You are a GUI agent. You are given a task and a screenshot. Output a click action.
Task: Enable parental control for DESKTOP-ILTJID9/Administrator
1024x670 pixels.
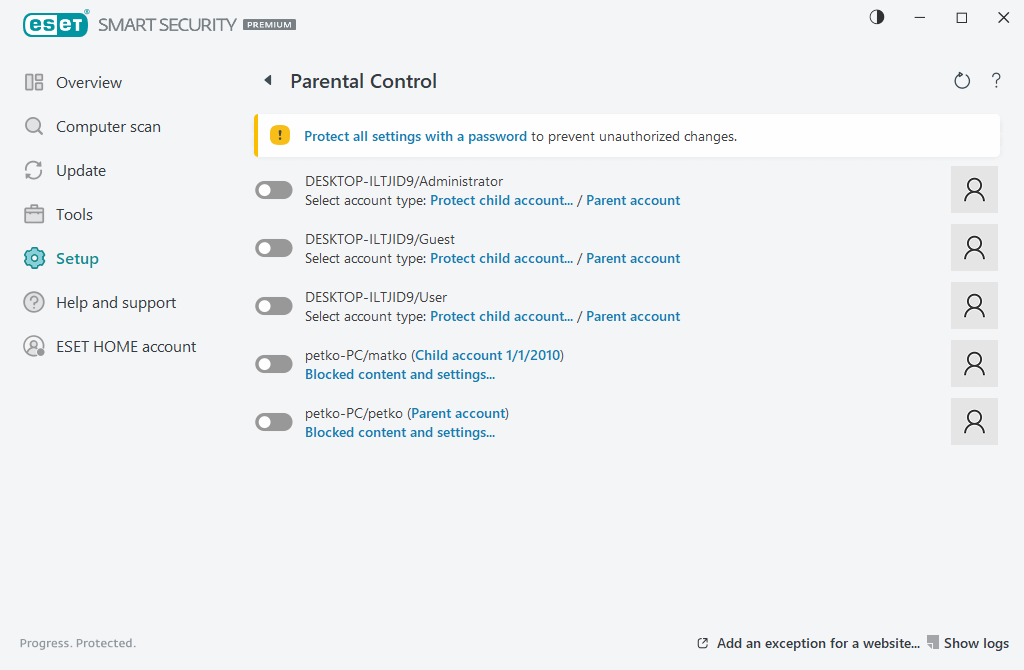tap(274, 190)
